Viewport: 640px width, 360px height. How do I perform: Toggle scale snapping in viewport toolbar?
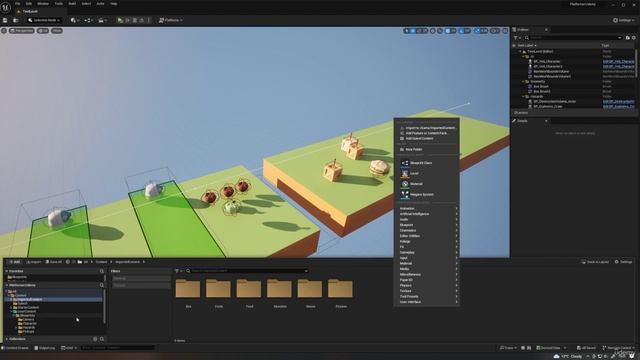(477, 31)
